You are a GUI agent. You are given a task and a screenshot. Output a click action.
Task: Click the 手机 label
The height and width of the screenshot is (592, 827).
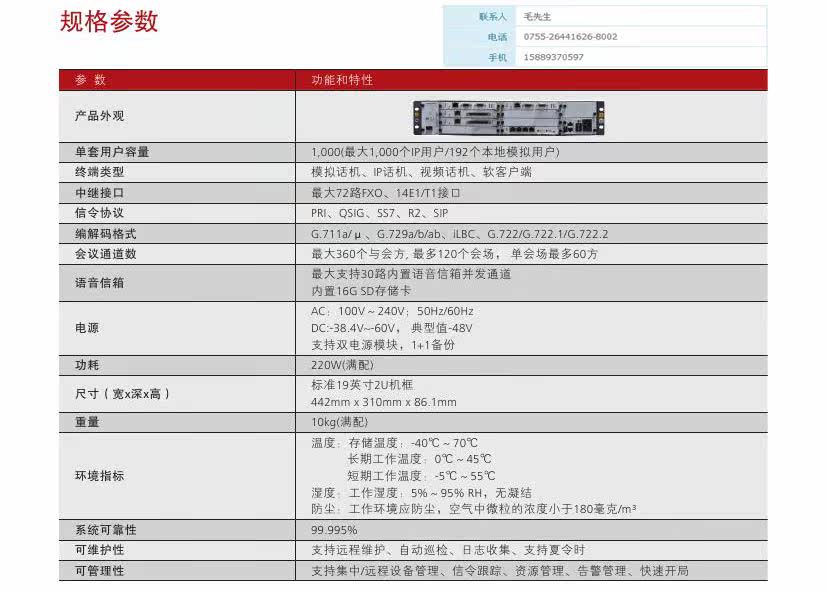tap(497, 57)
